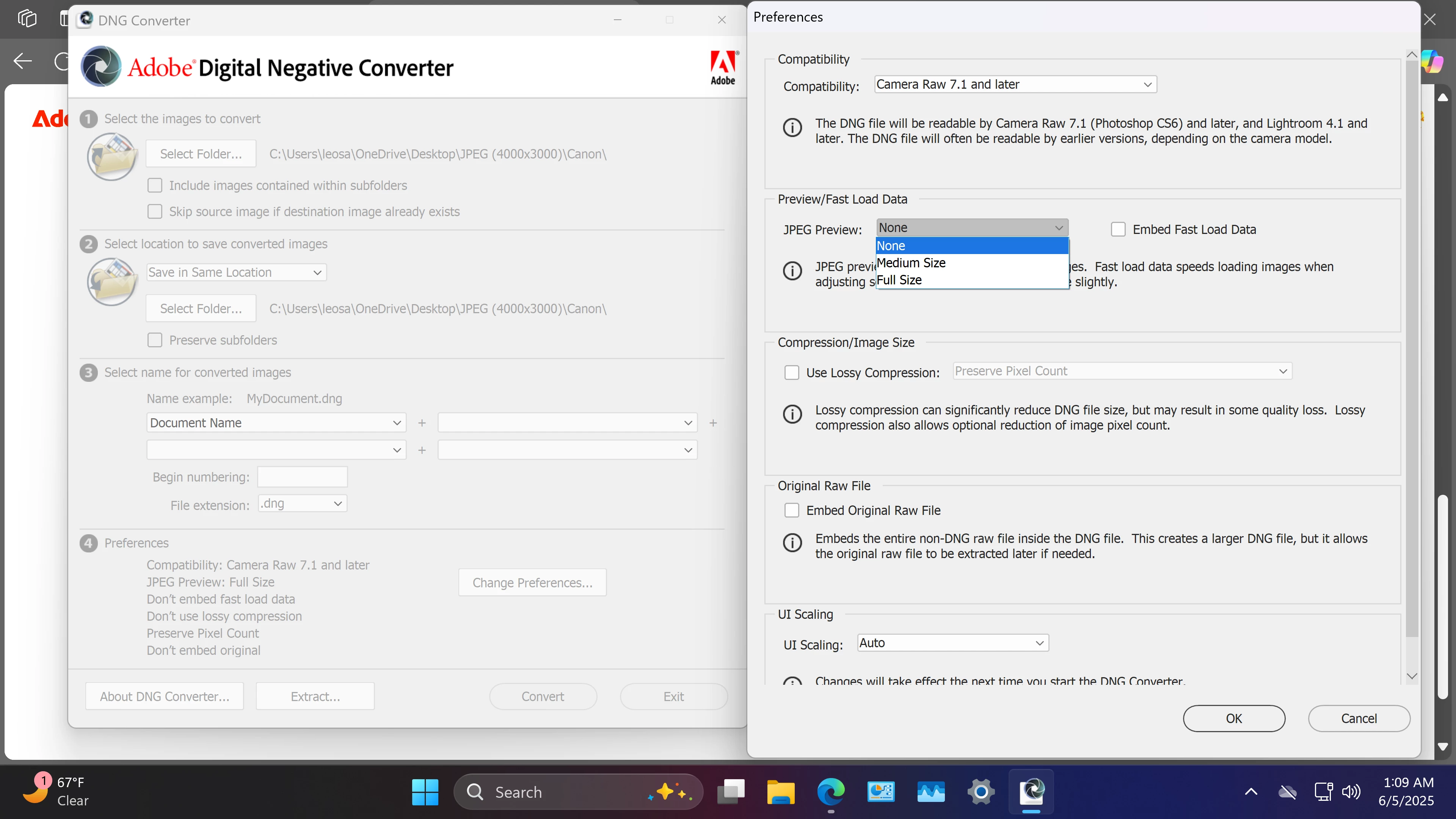Click the info icon in Compatibility section
Image resolution: width=1456 pixels, height=819 pixels.
pos(792,127)
